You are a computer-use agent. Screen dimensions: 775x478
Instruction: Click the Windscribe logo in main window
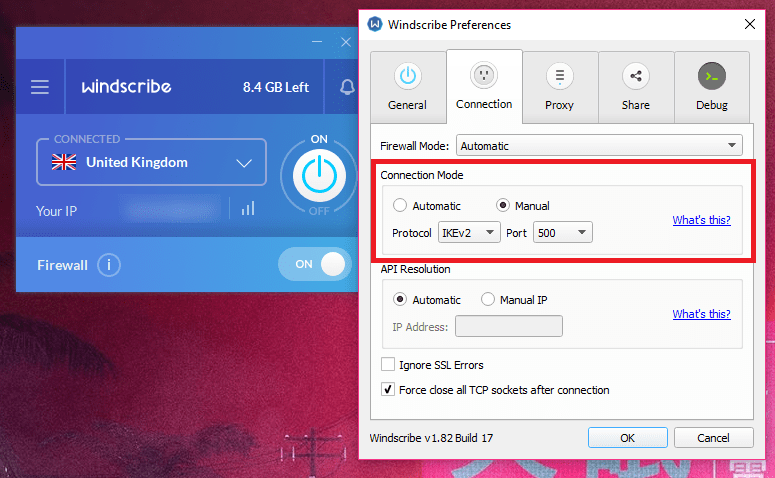pos(126,87)
